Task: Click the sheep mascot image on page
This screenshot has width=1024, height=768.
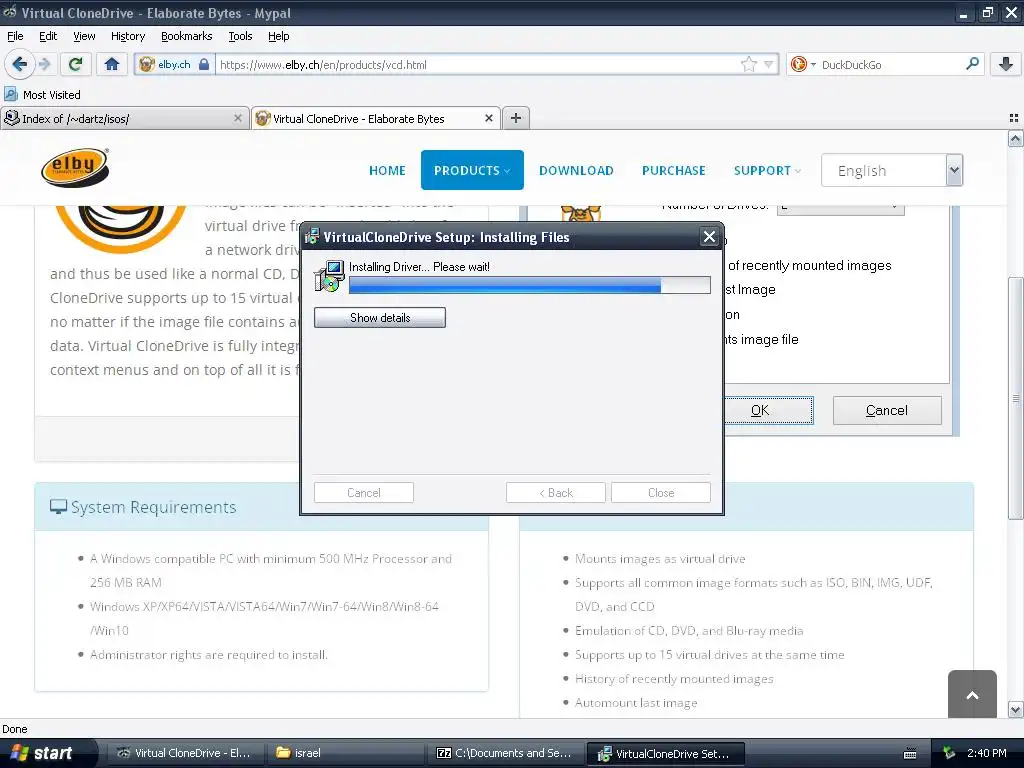Action: (580, 214)
